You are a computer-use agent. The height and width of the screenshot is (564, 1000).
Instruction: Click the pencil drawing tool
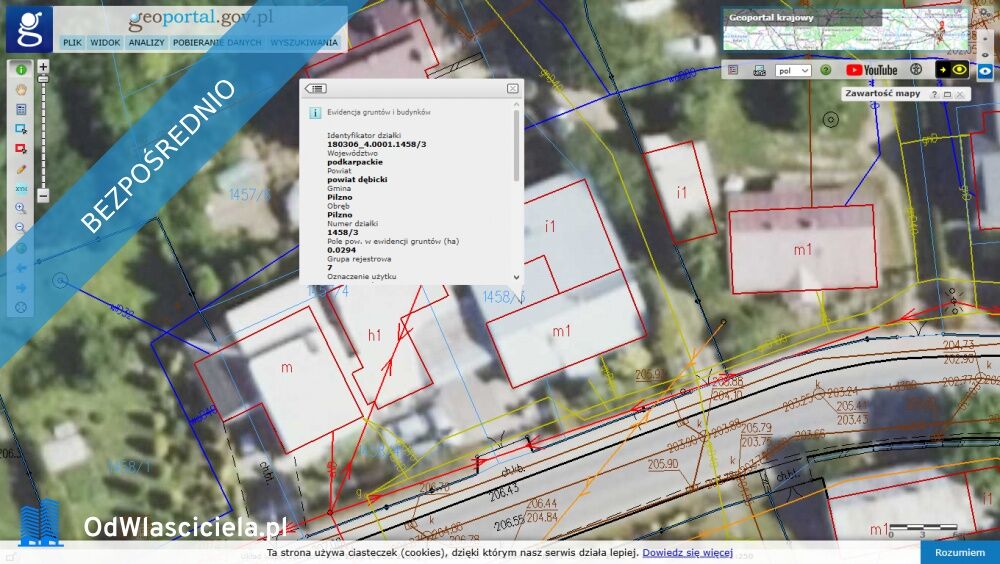pos(20,169)
